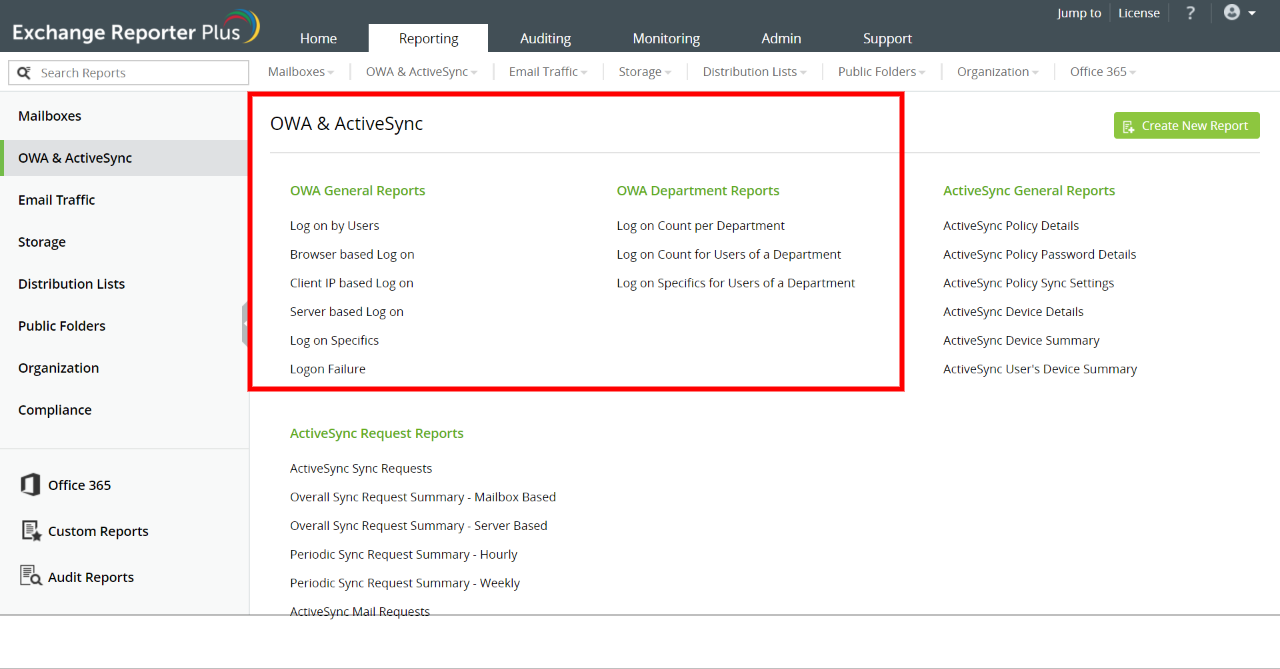Open Log on Count for Users of a Department
Screen dimensions: 1280x669
729,255
